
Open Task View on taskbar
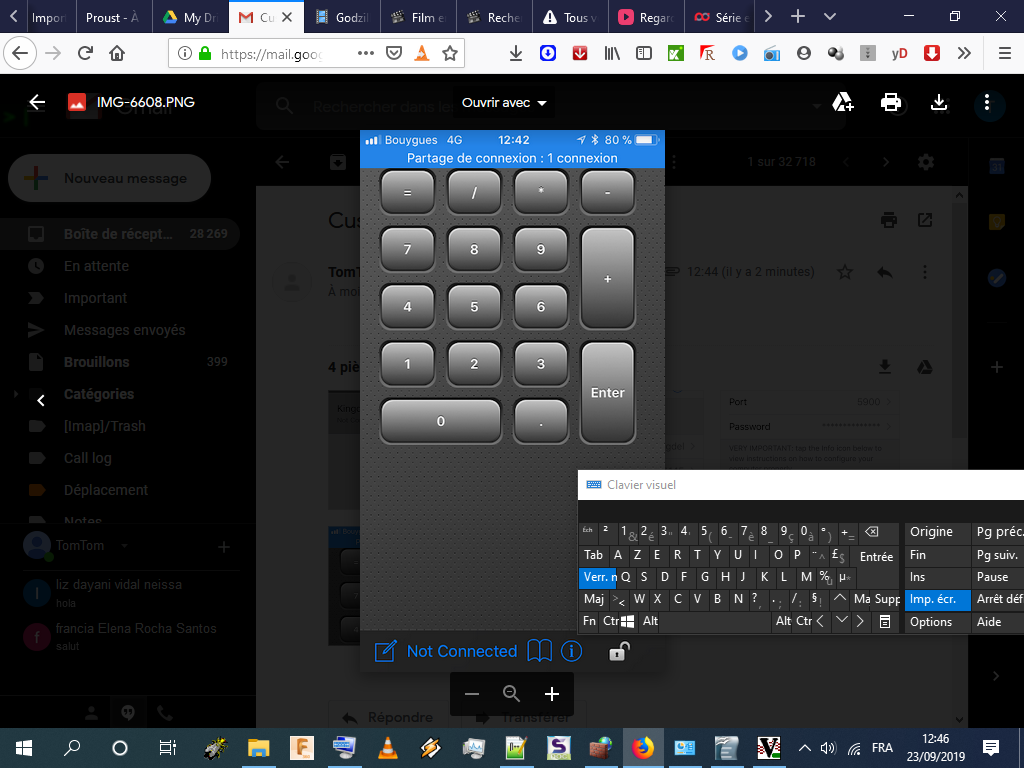tap(167, 748)
